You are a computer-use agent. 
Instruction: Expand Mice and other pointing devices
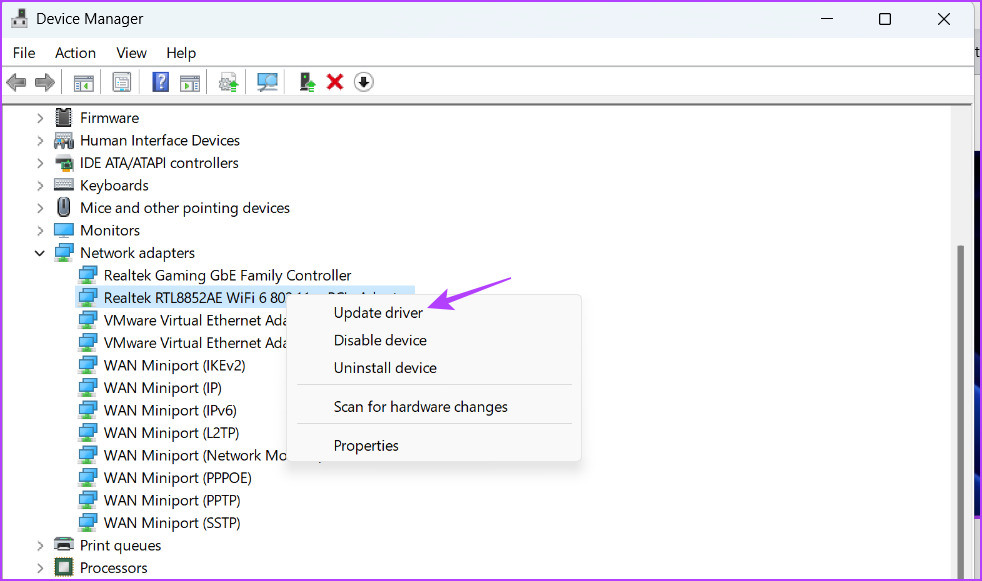(x=40, y=208)
